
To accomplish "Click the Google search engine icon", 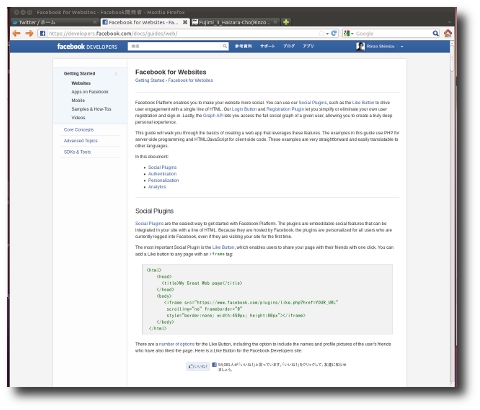I will click(347, 33).
